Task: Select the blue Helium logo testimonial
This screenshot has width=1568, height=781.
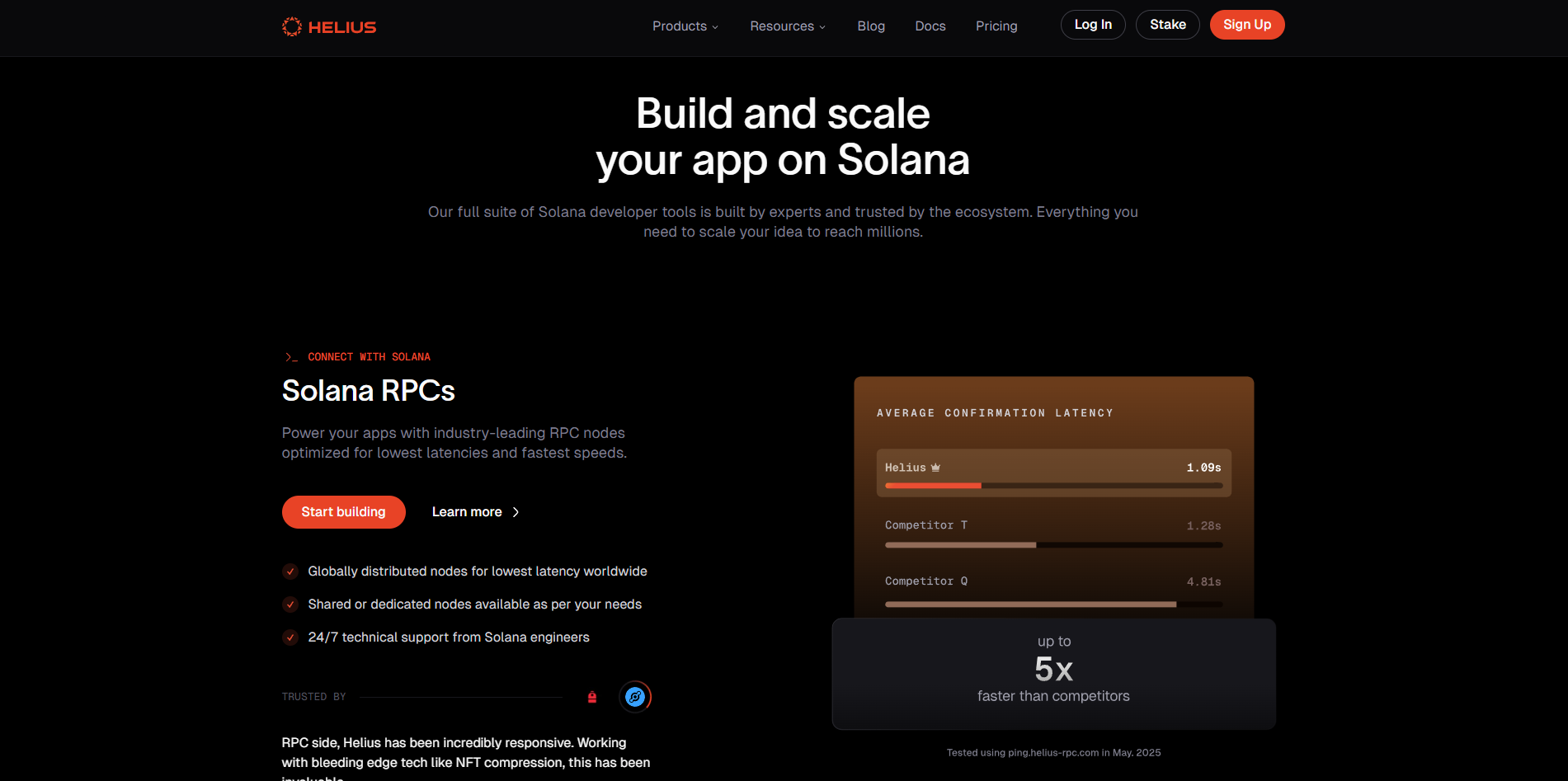Action: (x=635, y=697)
